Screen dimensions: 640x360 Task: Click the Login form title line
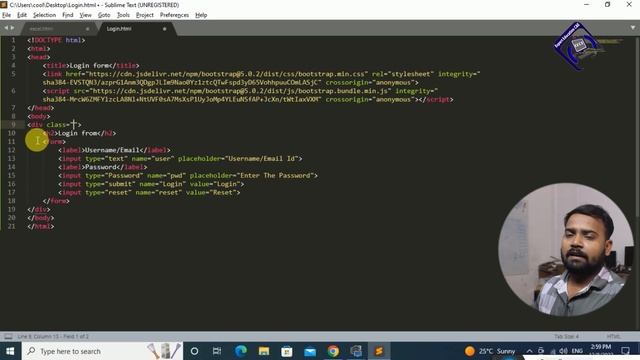click(x=91, y=65)
